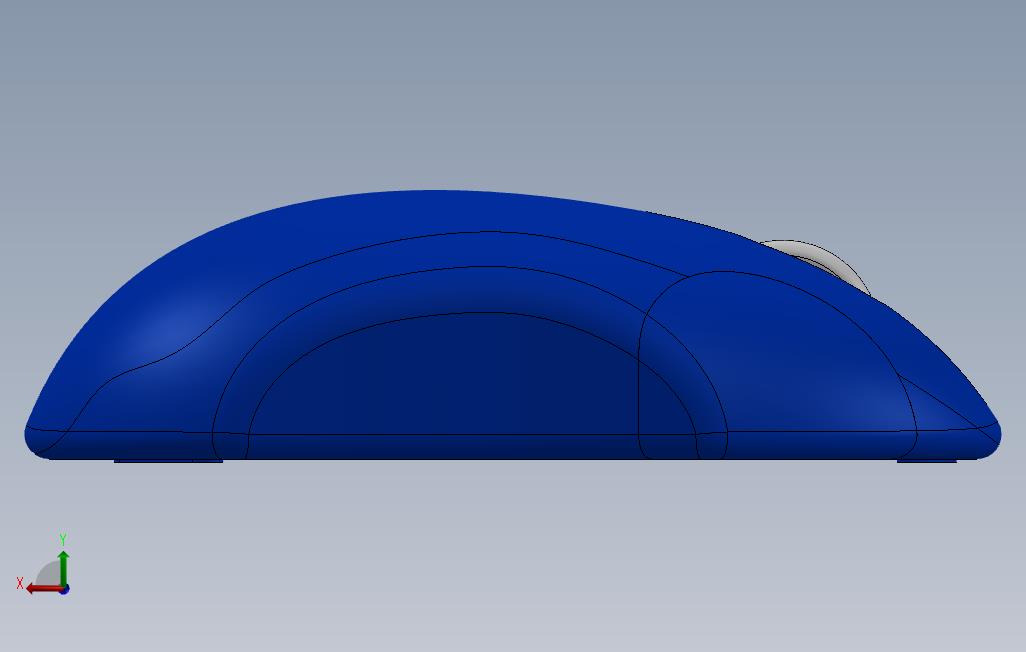This screenshot has width=1026, height=652.
Task: Pick the left foot pad under the mouse
Action: click(168, 461)
